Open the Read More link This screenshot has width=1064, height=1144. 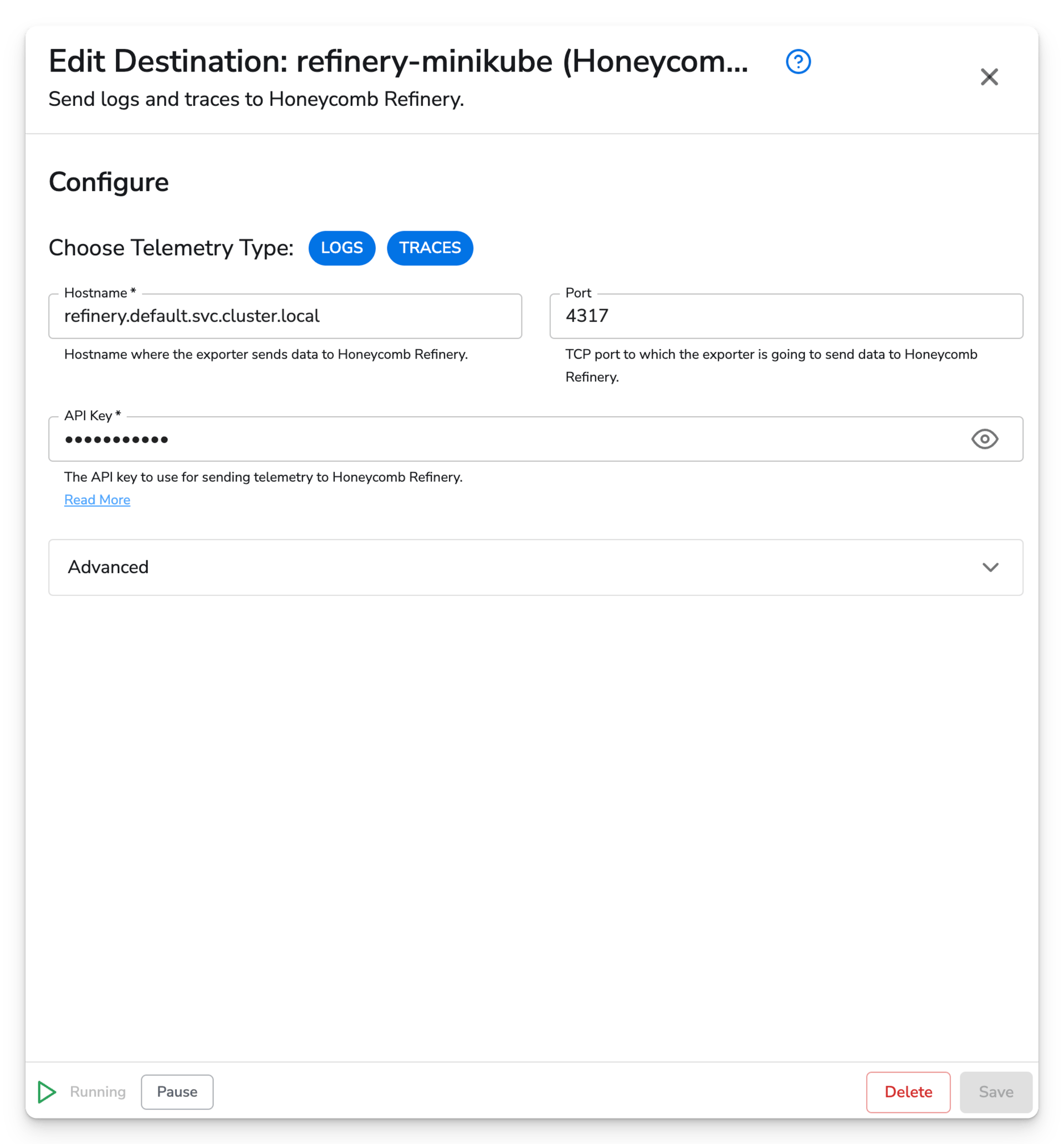[x=97, y=499]
